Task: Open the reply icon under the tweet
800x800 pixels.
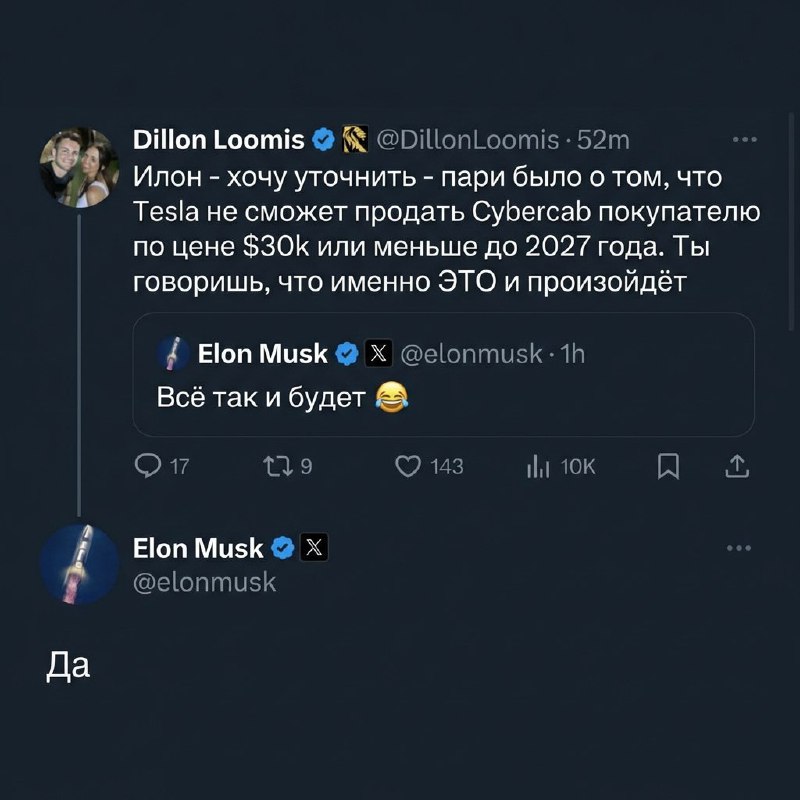Action: click(146, 465)
